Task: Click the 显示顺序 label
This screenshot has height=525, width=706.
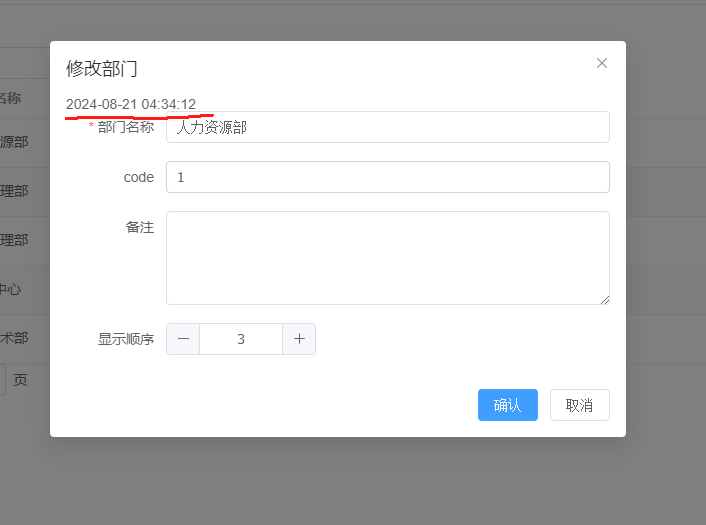Action: pos(126,339)
